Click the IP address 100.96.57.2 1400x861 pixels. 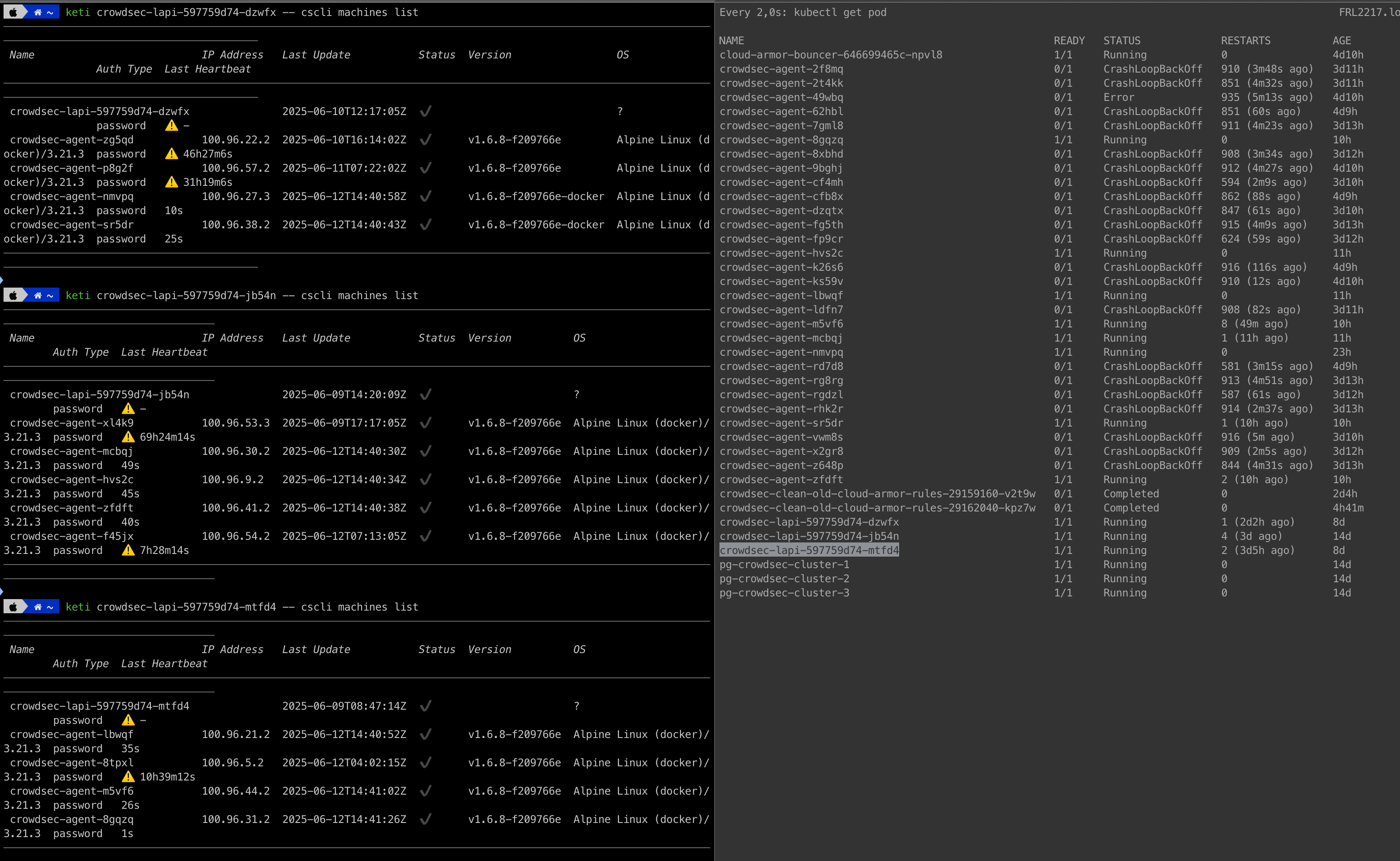coord(236,168)
